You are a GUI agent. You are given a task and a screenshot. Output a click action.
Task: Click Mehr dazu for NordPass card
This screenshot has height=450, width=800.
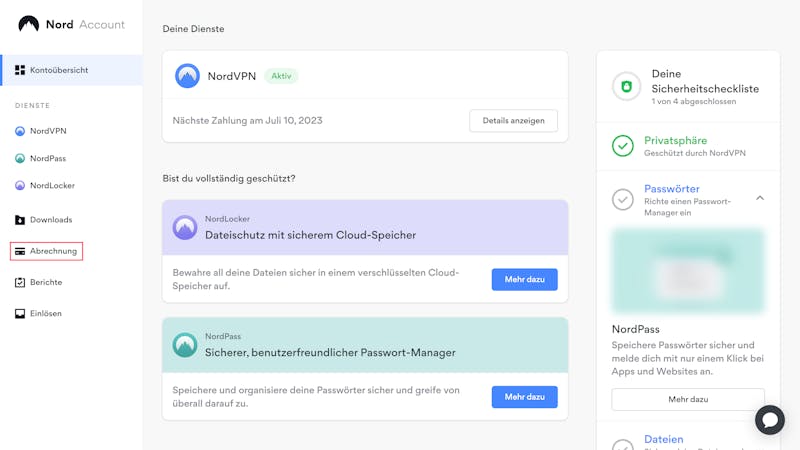(x=524, y=397)
